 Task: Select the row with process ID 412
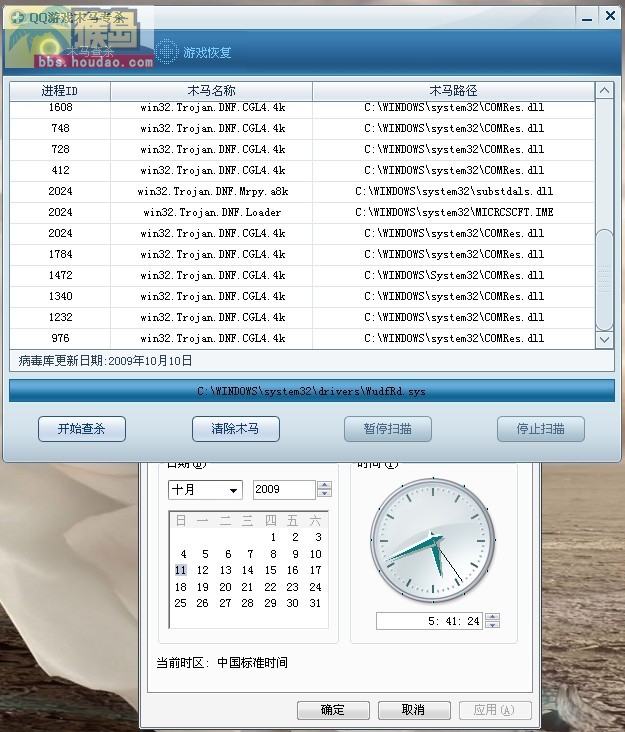click(x=302, y=170)
